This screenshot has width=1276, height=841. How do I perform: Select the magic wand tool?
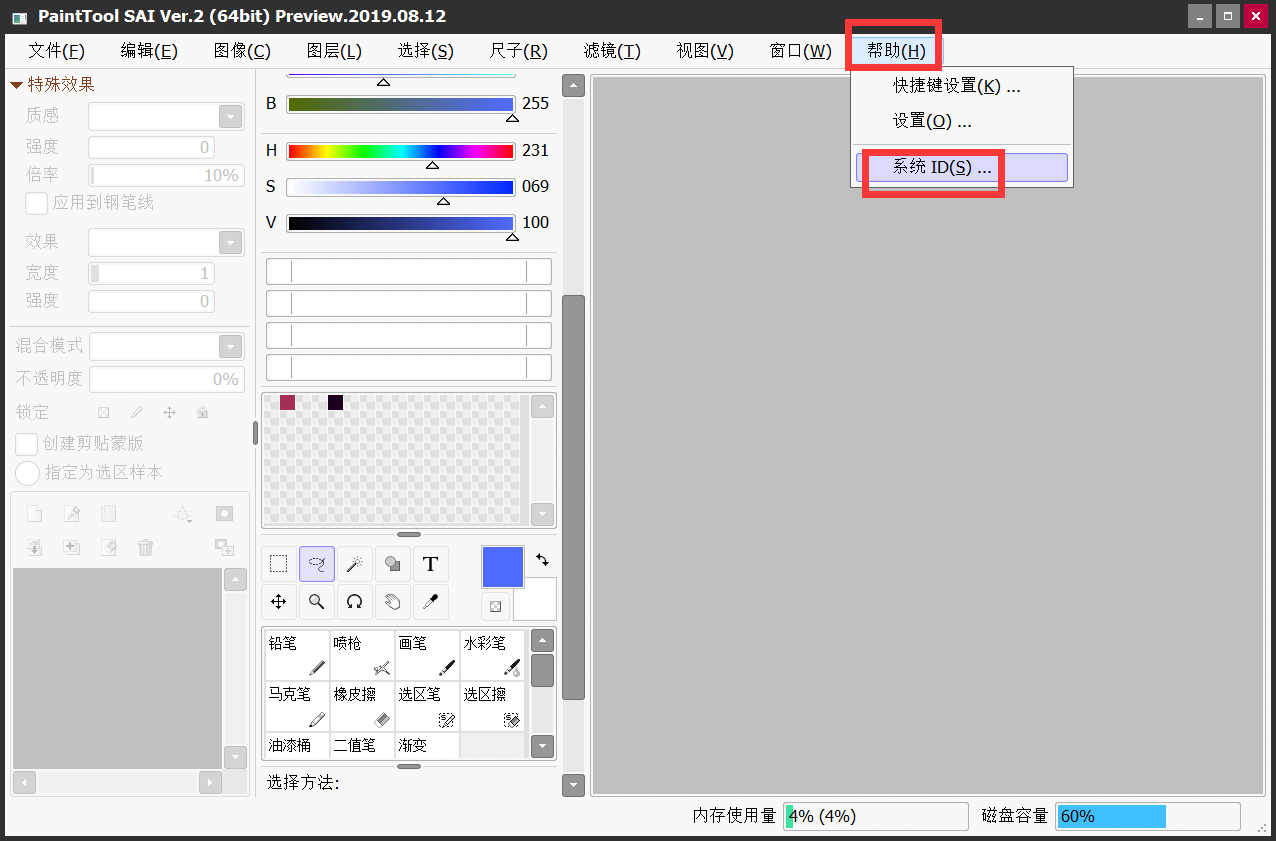pos(355,564)
